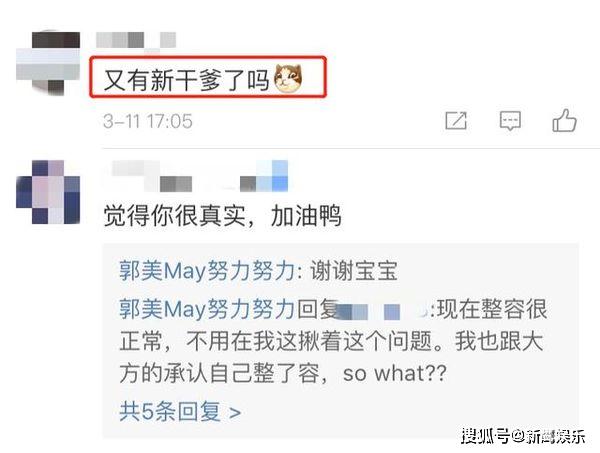Viewport: 600px width, 453px height.
Task: Open 郭美May努力努力 profile from 谢谢宝宝 reply
Action: click(207, 271)
